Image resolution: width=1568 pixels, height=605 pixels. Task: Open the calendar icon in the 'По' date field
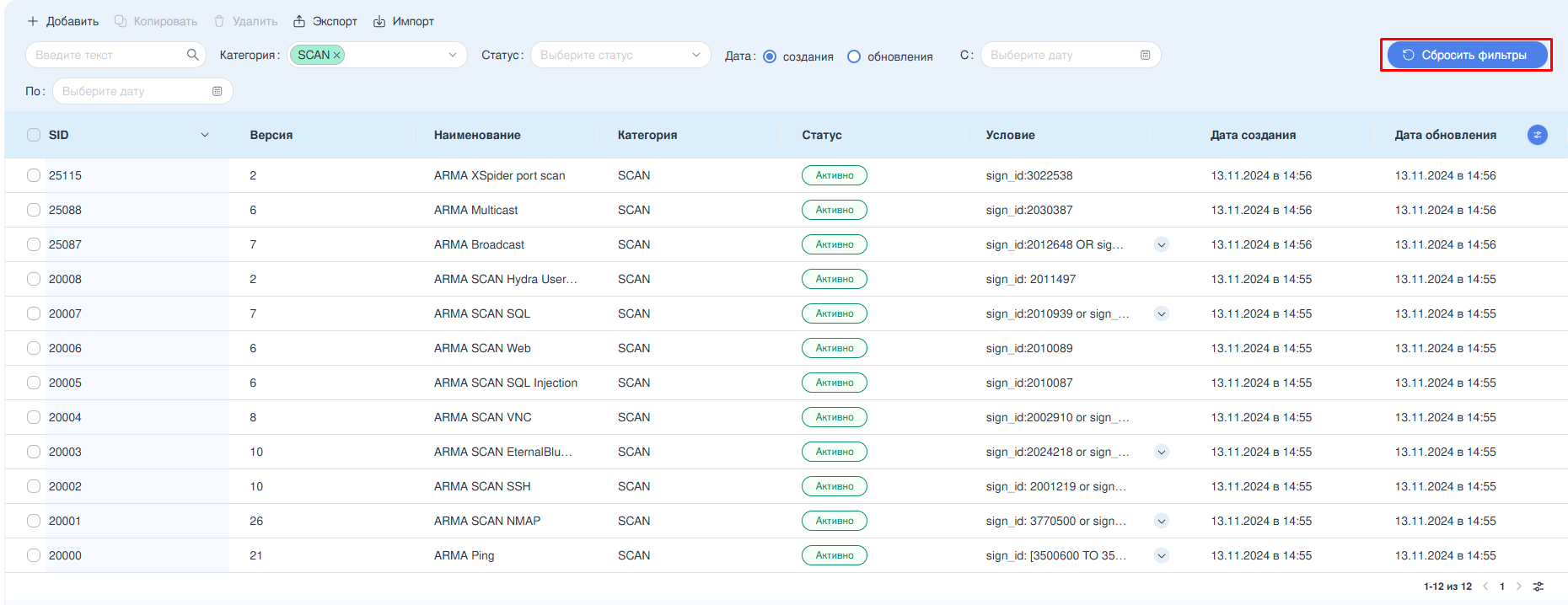[217, 91]
